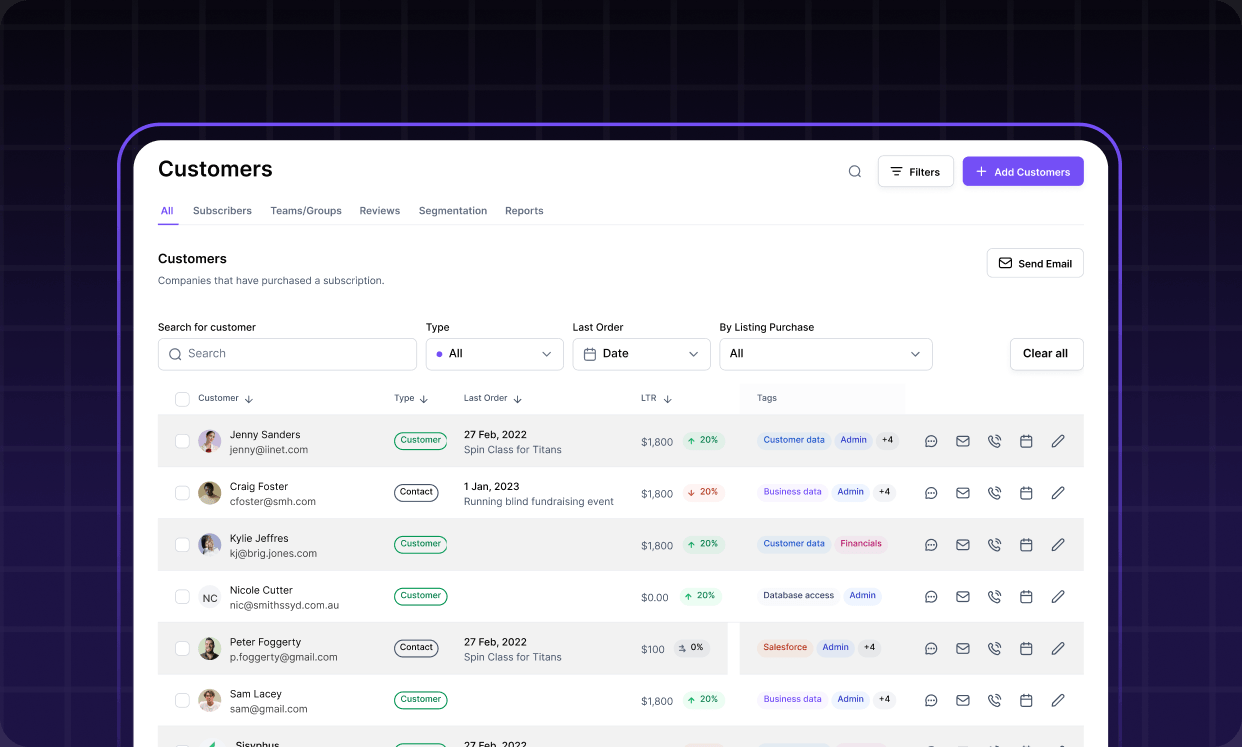
Task: Click the Add Customers button
Action: coord(1022,172)
